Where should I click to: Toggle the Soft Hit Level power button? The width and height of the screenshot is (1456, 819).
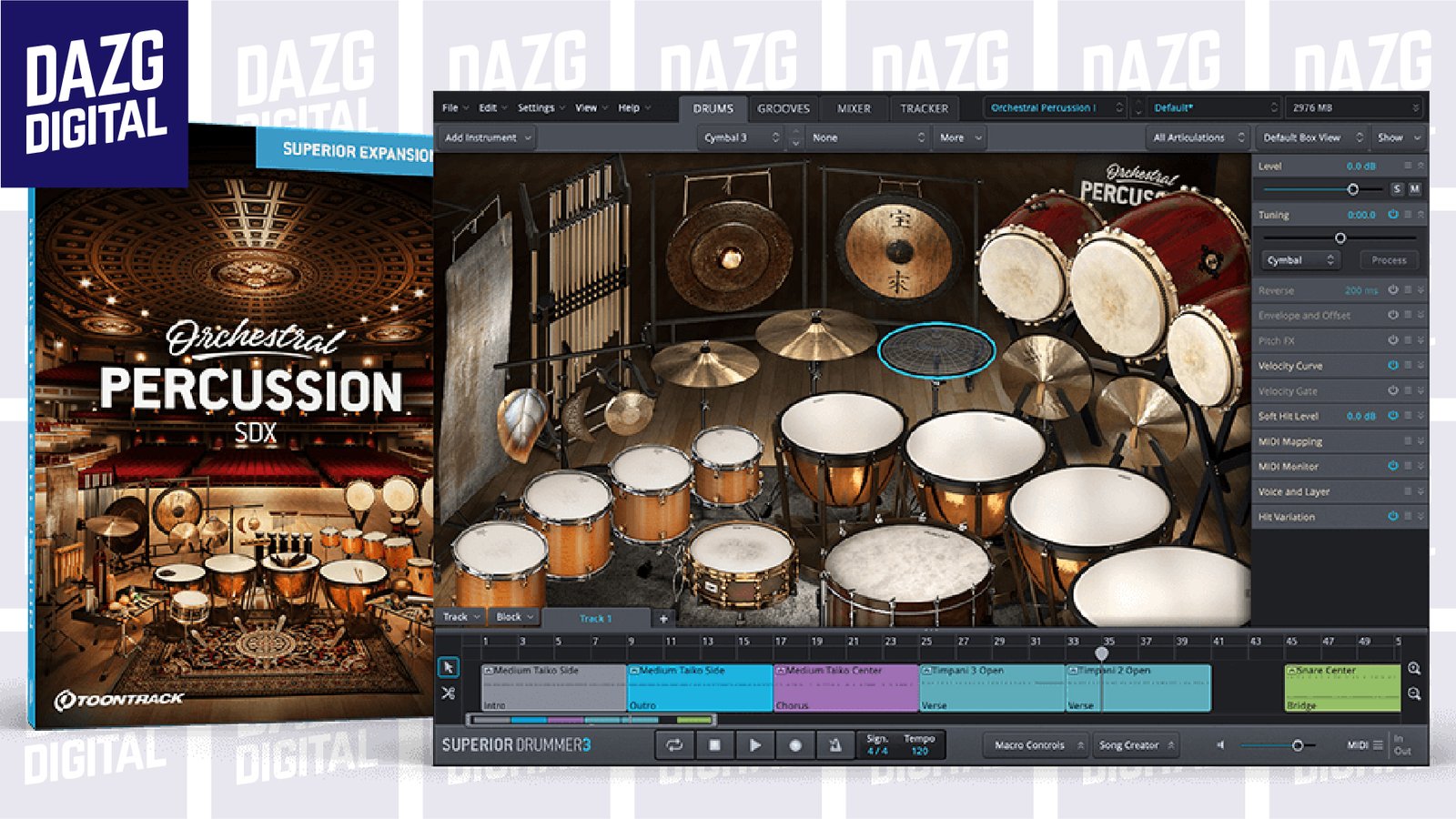1392,416
